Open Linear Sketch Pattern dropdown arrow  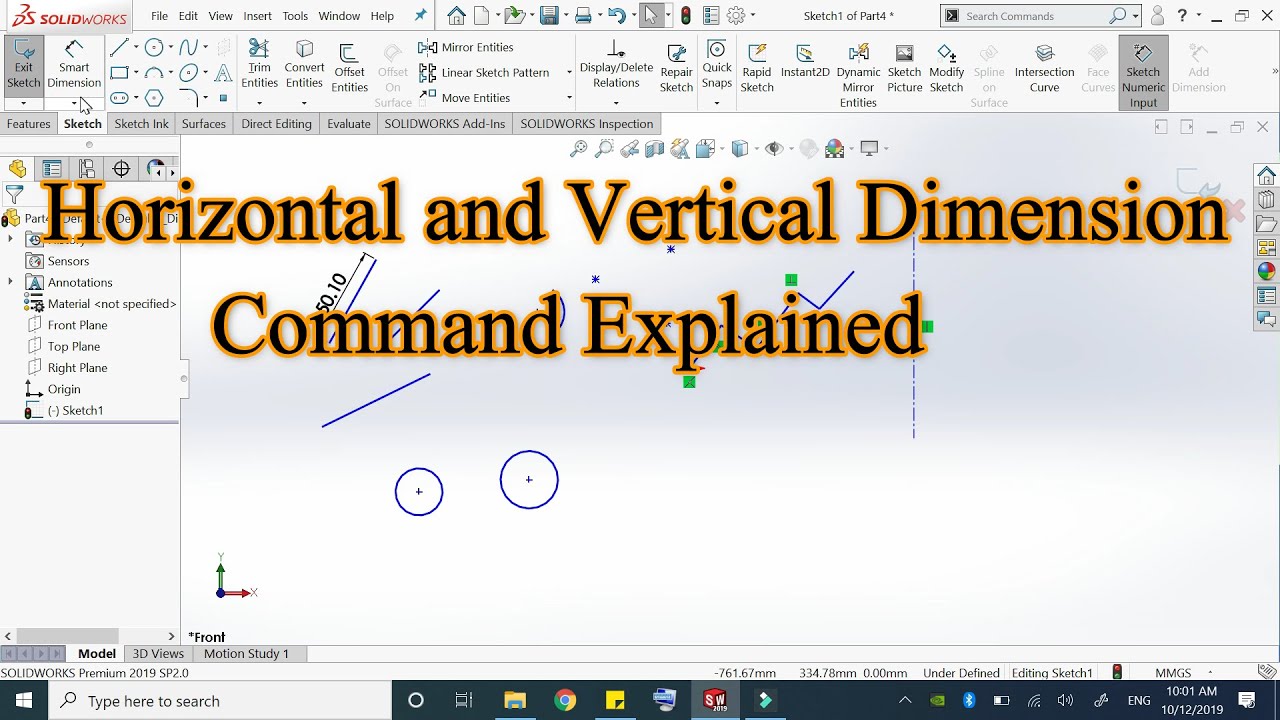pos(569,72)
